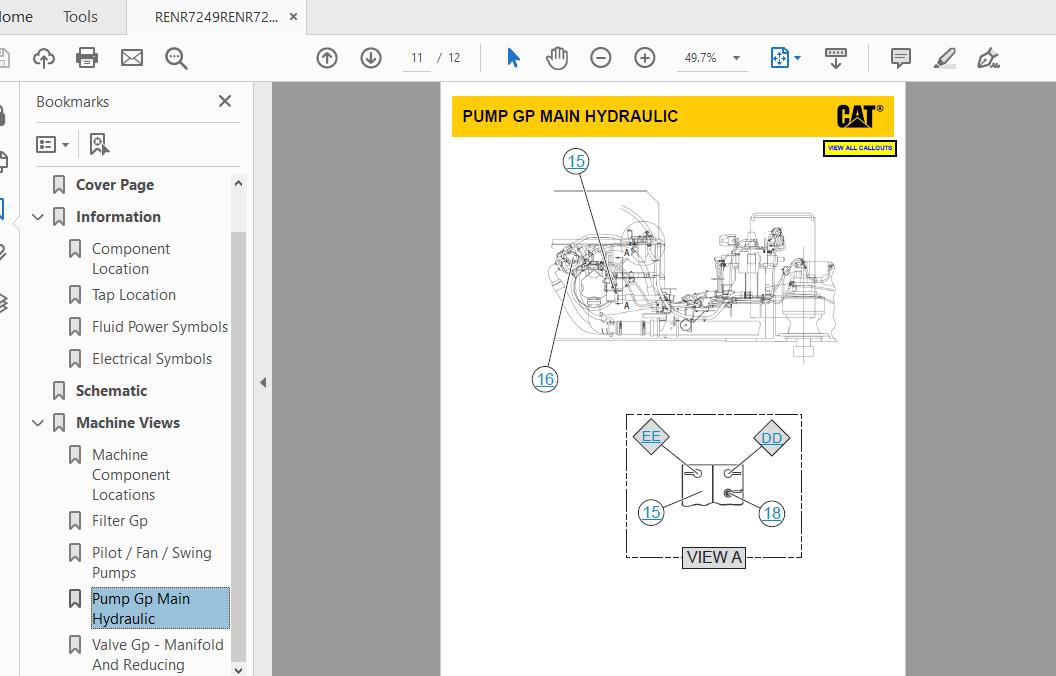Click the Print file icon
This screenshot has width=1056, height=676.
pos(87,58)
